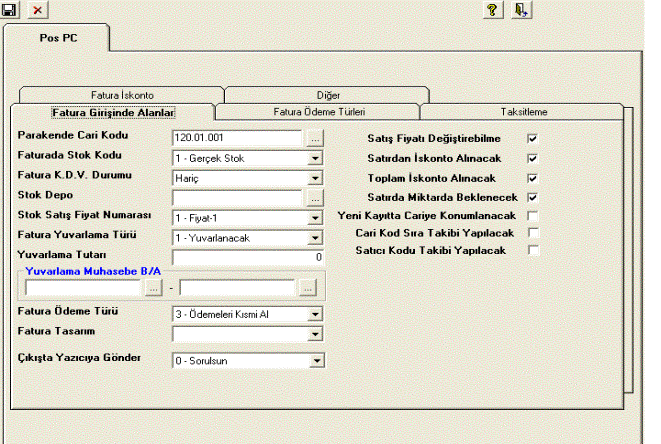661x444 pixels.
Task: Click the Stok Depo input field
Action: (x=237, y=198)
